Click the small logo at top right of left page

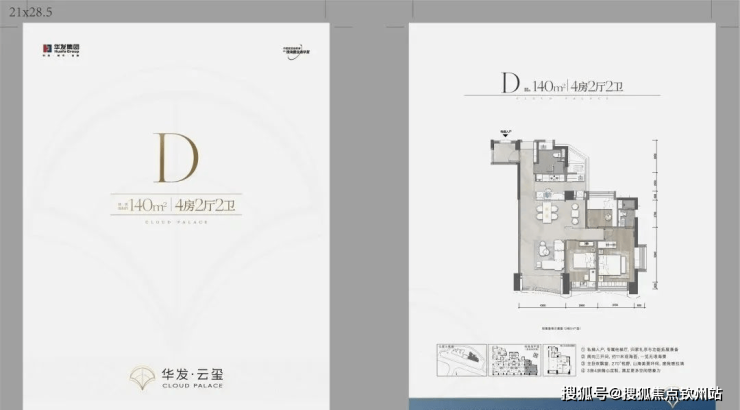click(296, 52)
